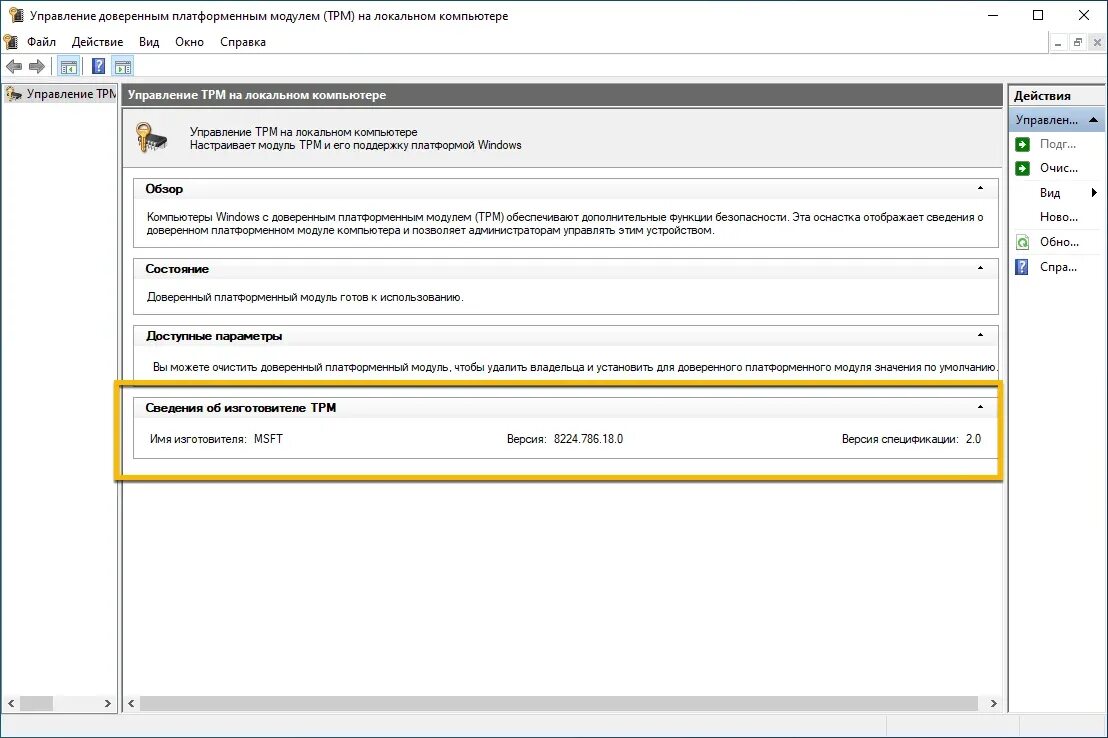Click the status text about TPM ready
The width and height of the screenshot is (1108, 738).
click(x=305, y=297)
